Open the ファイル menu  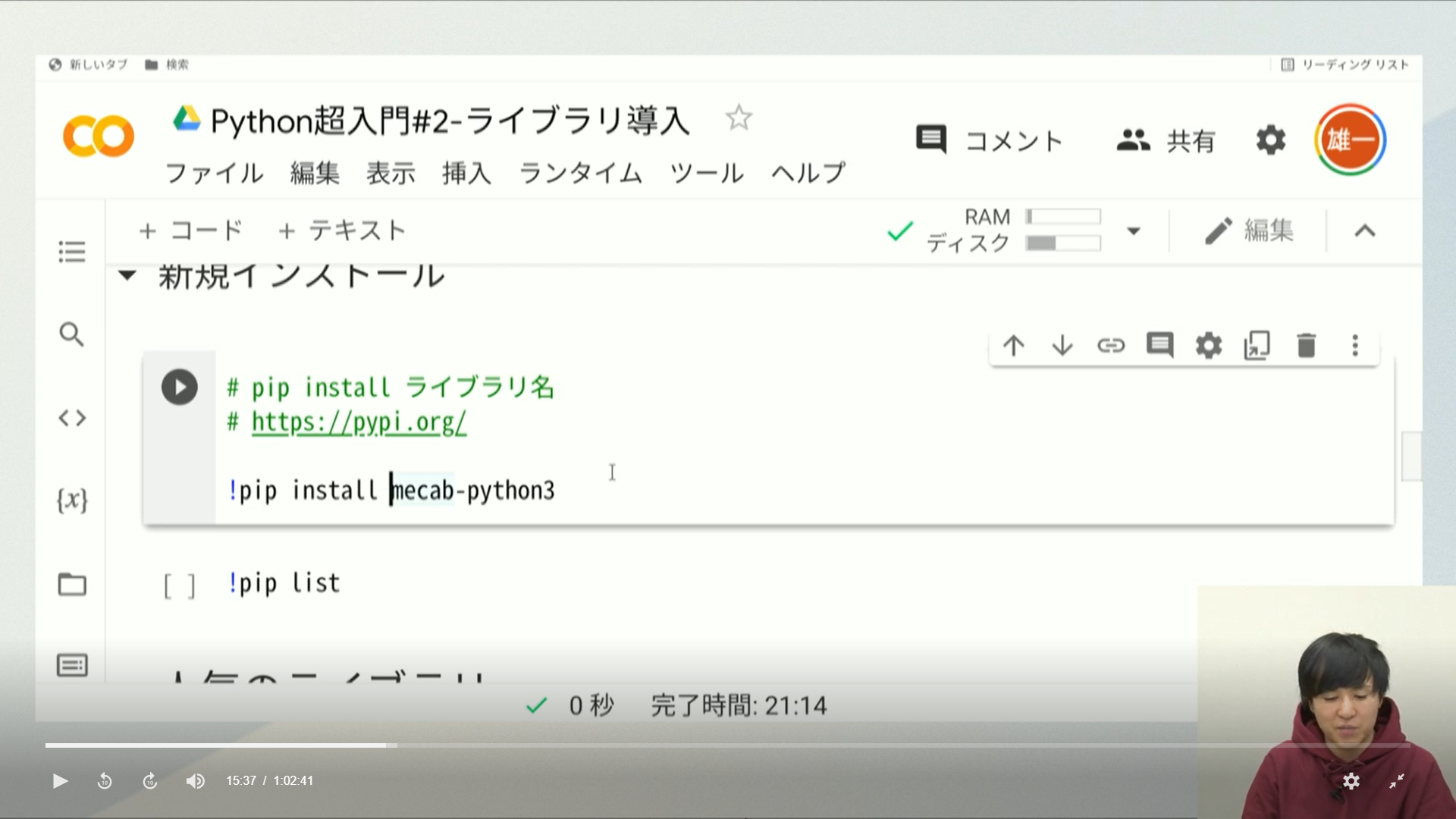click(x=215, y=174)
